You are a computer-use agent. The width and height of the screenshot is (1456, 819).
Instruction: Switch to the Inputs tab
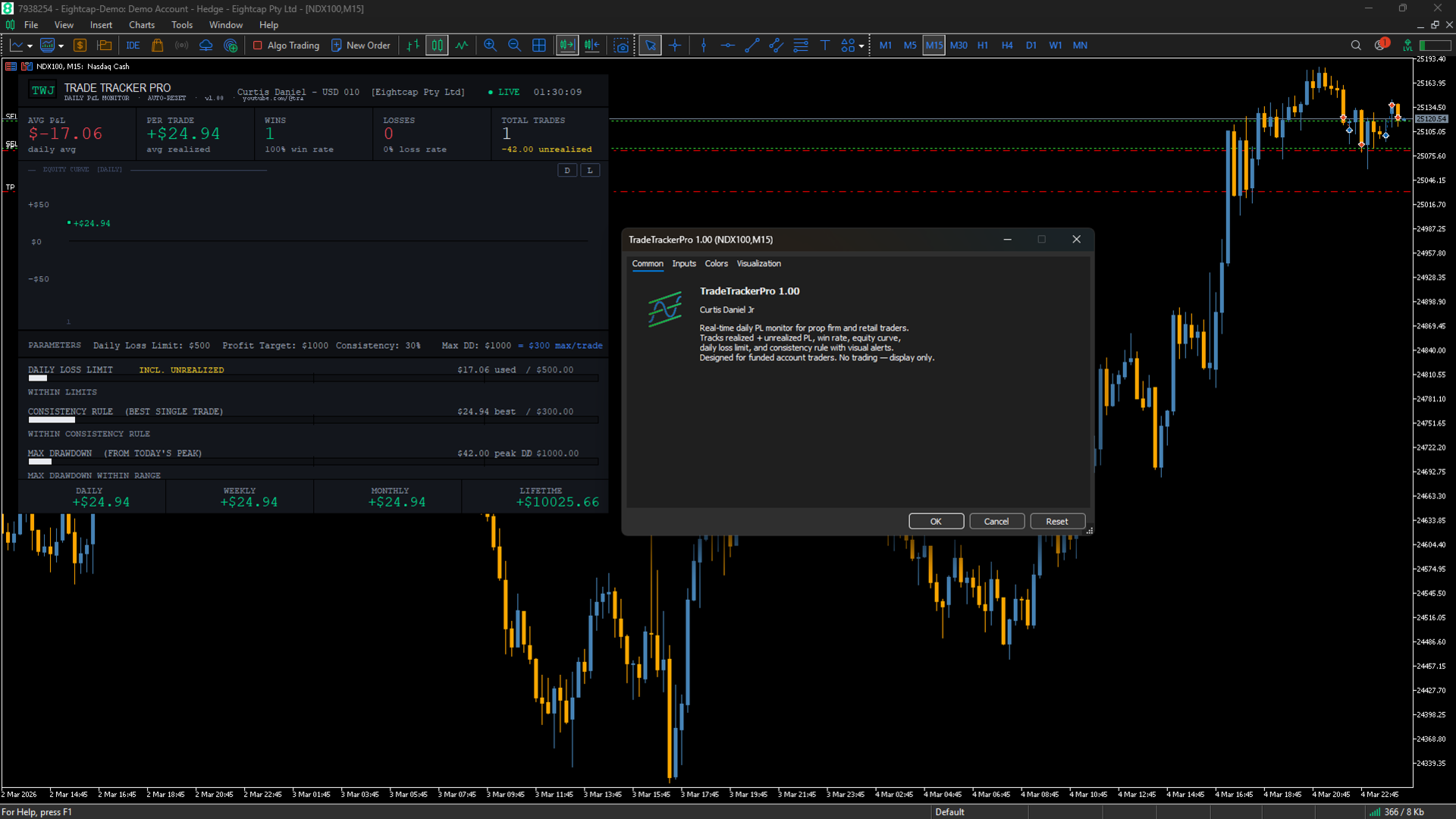click(683, 264)
